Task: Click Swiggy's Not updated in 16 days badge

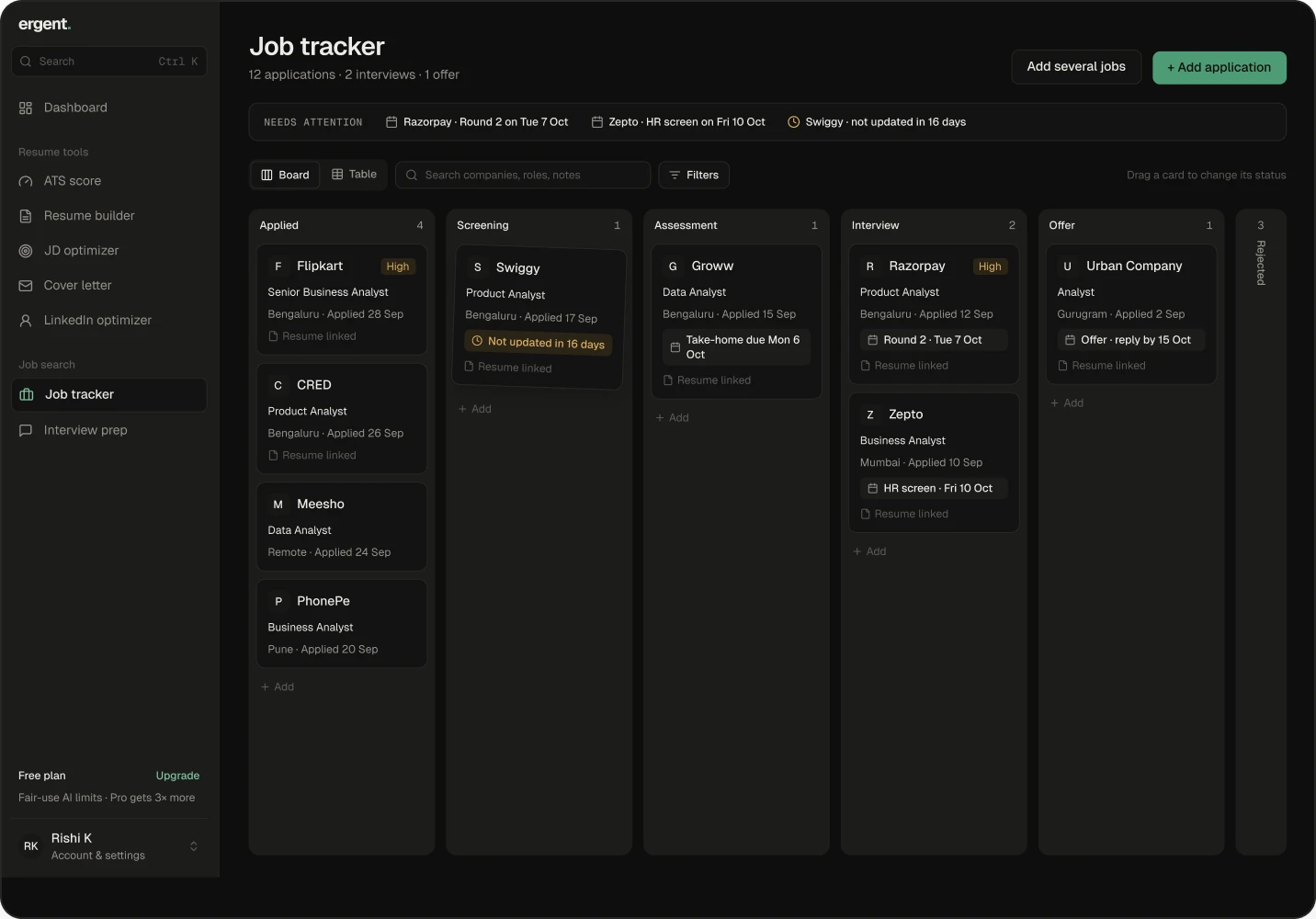Action: [x=538, y=343]
